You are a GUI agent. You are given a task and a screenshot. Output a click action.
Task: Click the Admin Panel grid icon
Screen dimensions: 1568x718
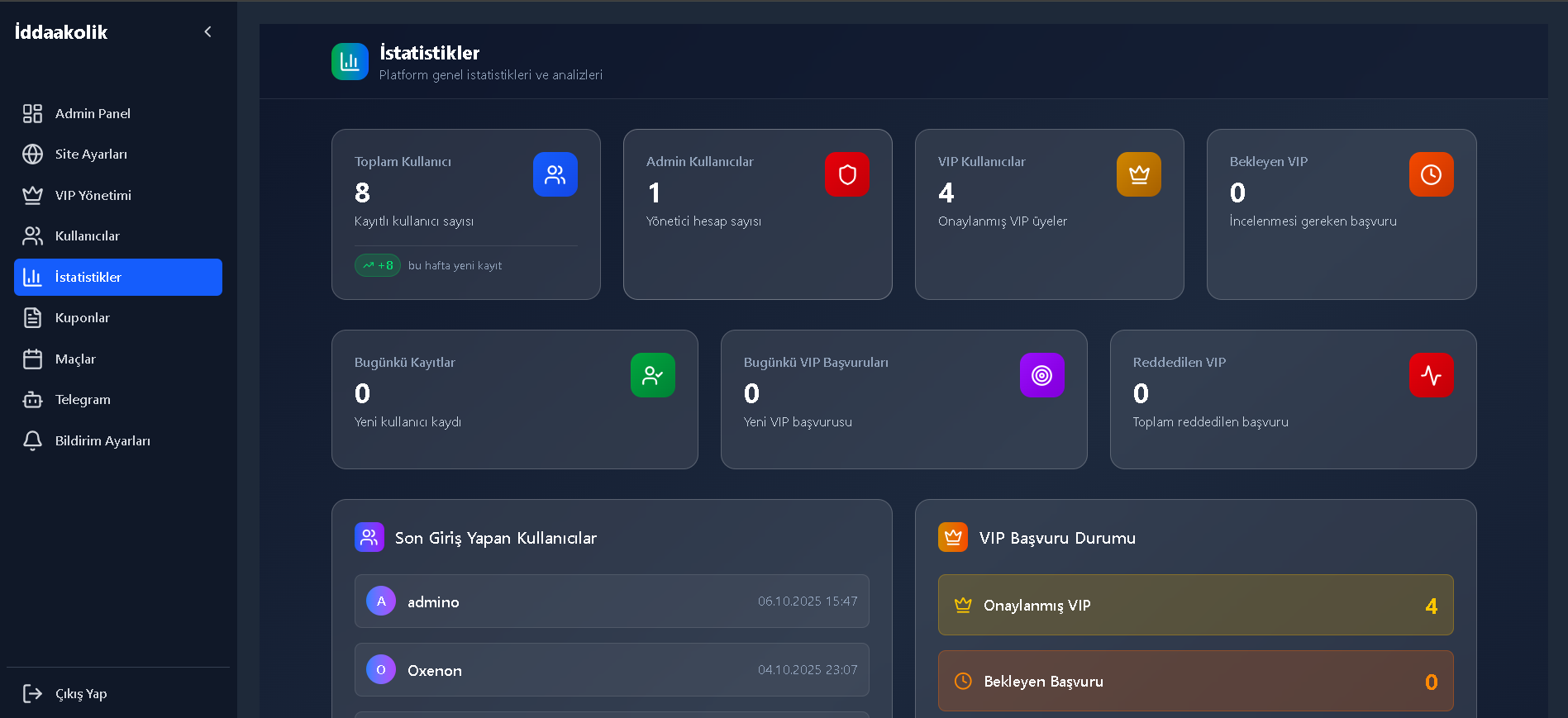[32, 113]
